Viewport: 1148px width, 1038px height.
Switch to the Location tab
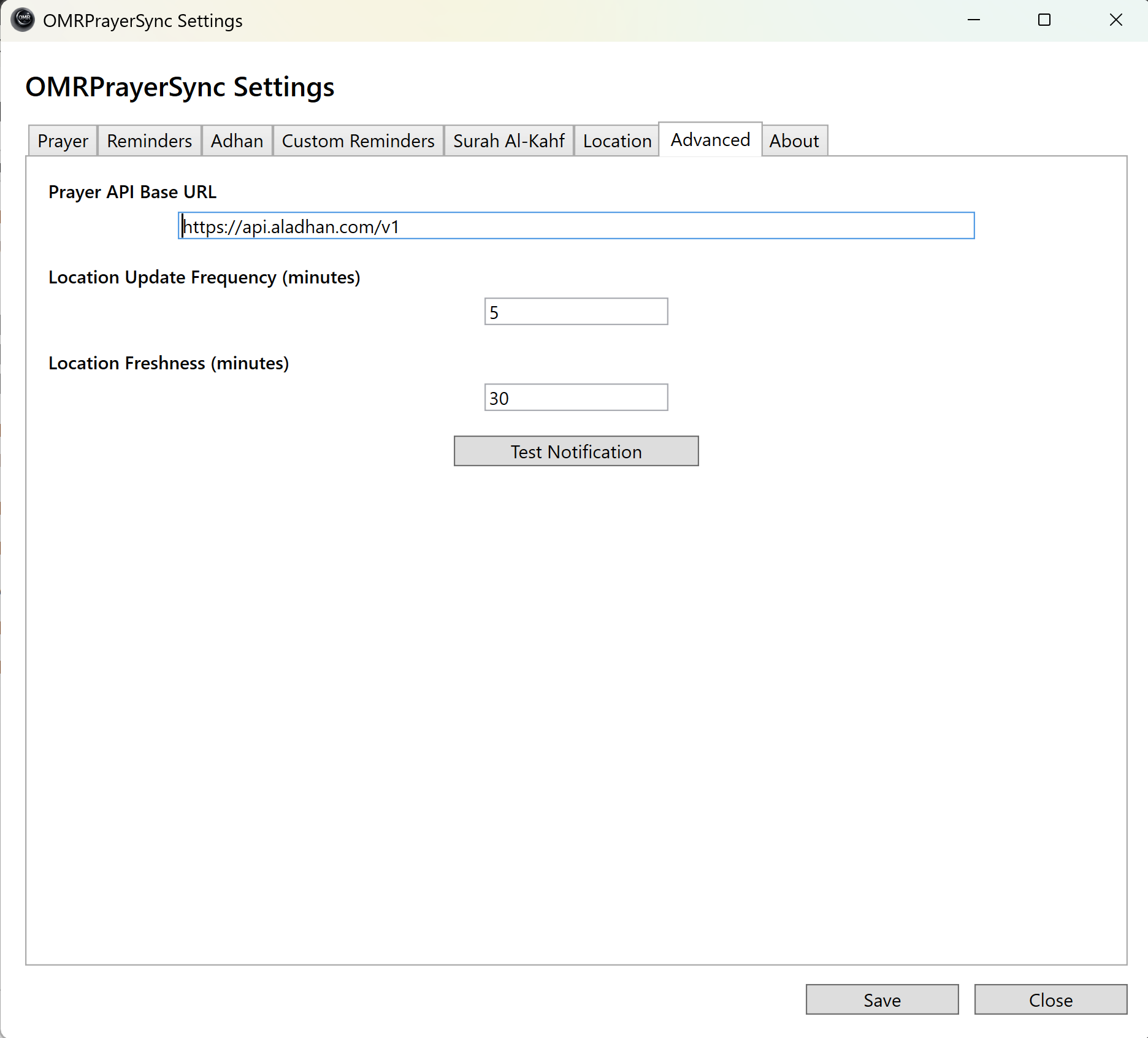point(617,140)
